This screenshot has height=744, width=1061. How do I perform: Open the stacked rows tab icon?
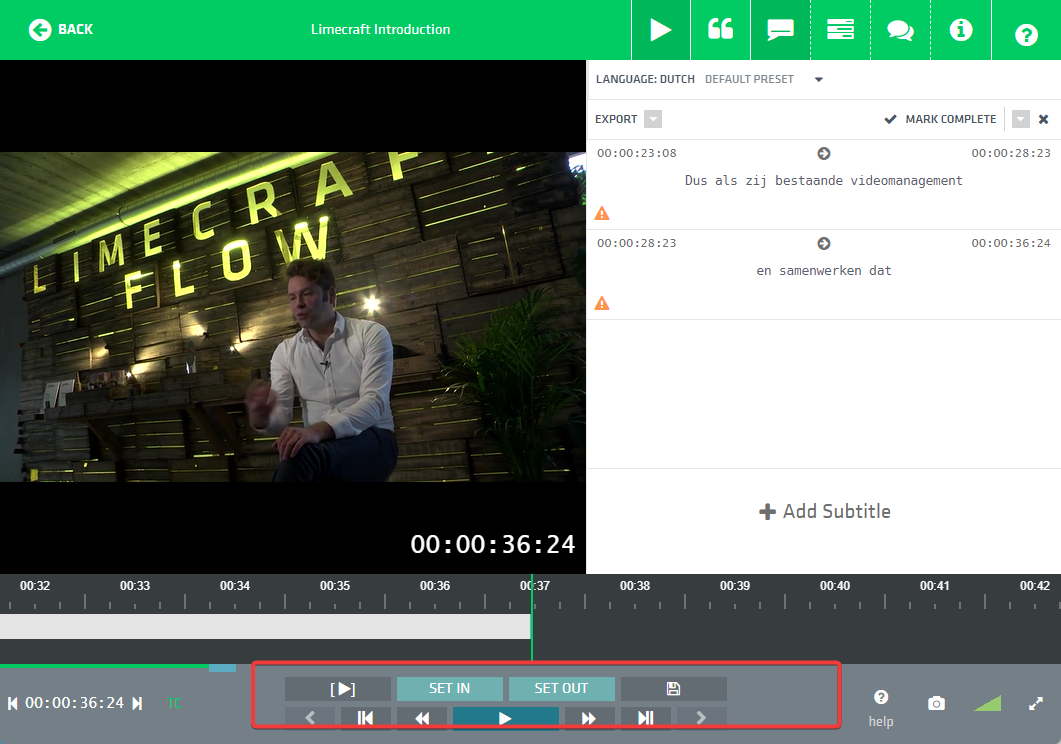click(x=840, y=30)
